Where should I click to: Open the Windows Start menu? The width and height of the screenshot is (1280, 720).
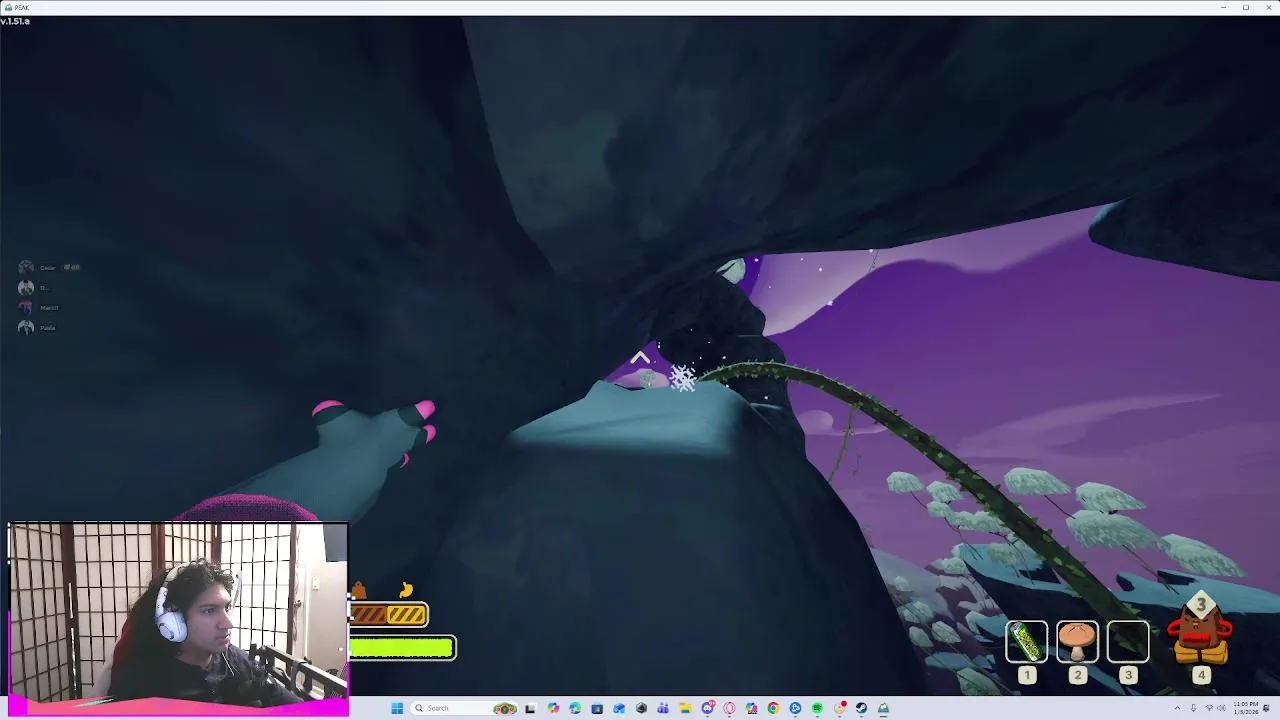click(x=397, y=709)
